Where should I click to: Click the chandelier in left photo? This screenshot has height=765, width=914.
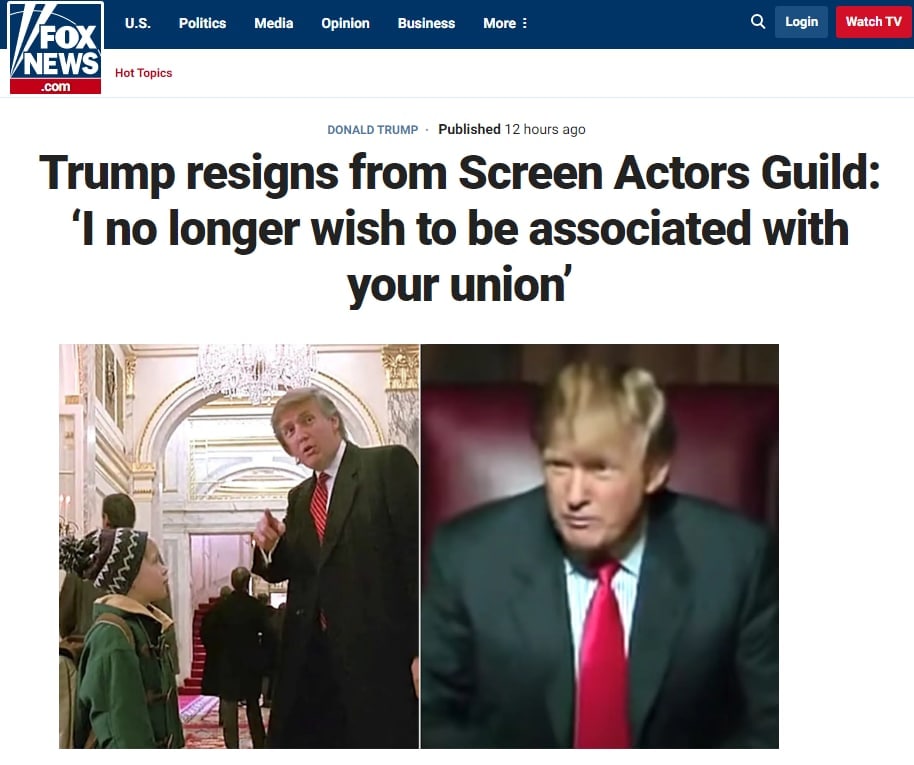[255, 373]
